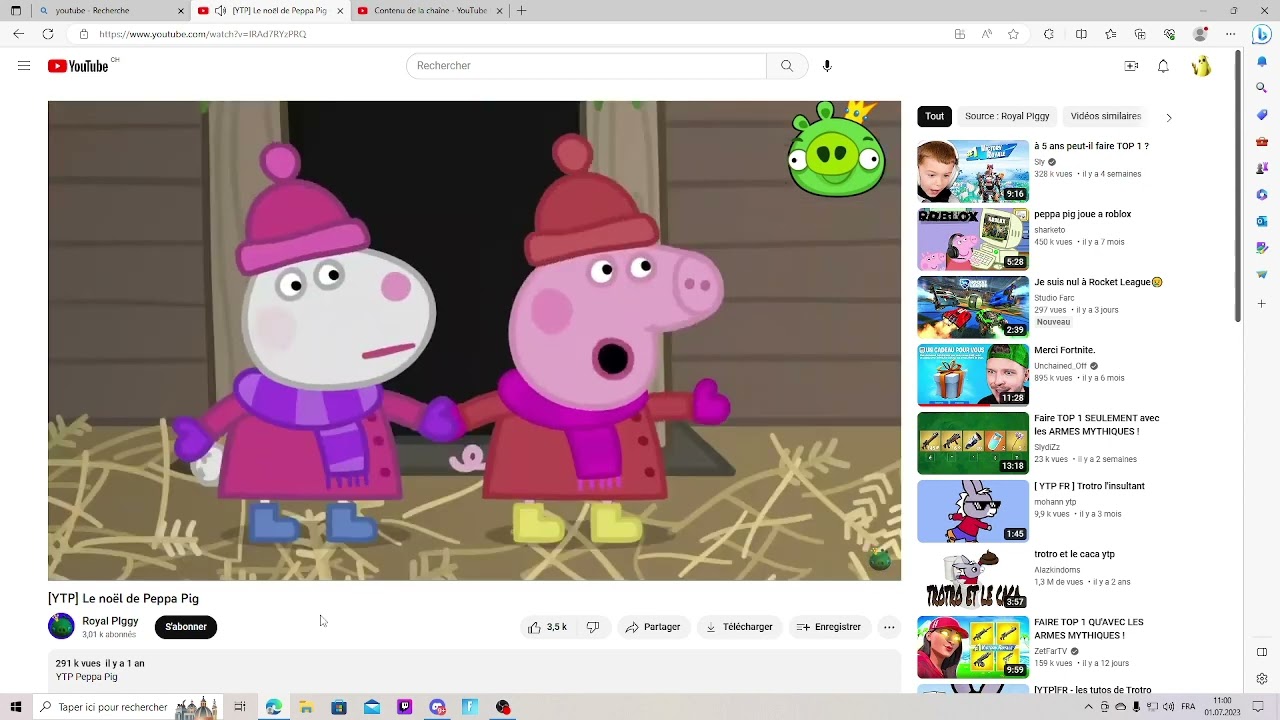Dislike the video with thumbs-down
1280x720 pixels.
[x=593, y=627]
